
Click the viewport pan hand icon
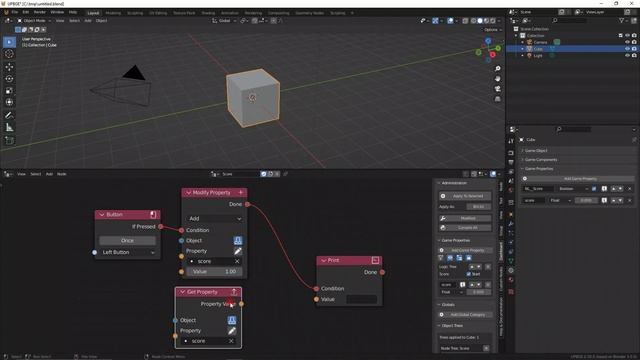point(497,79)
